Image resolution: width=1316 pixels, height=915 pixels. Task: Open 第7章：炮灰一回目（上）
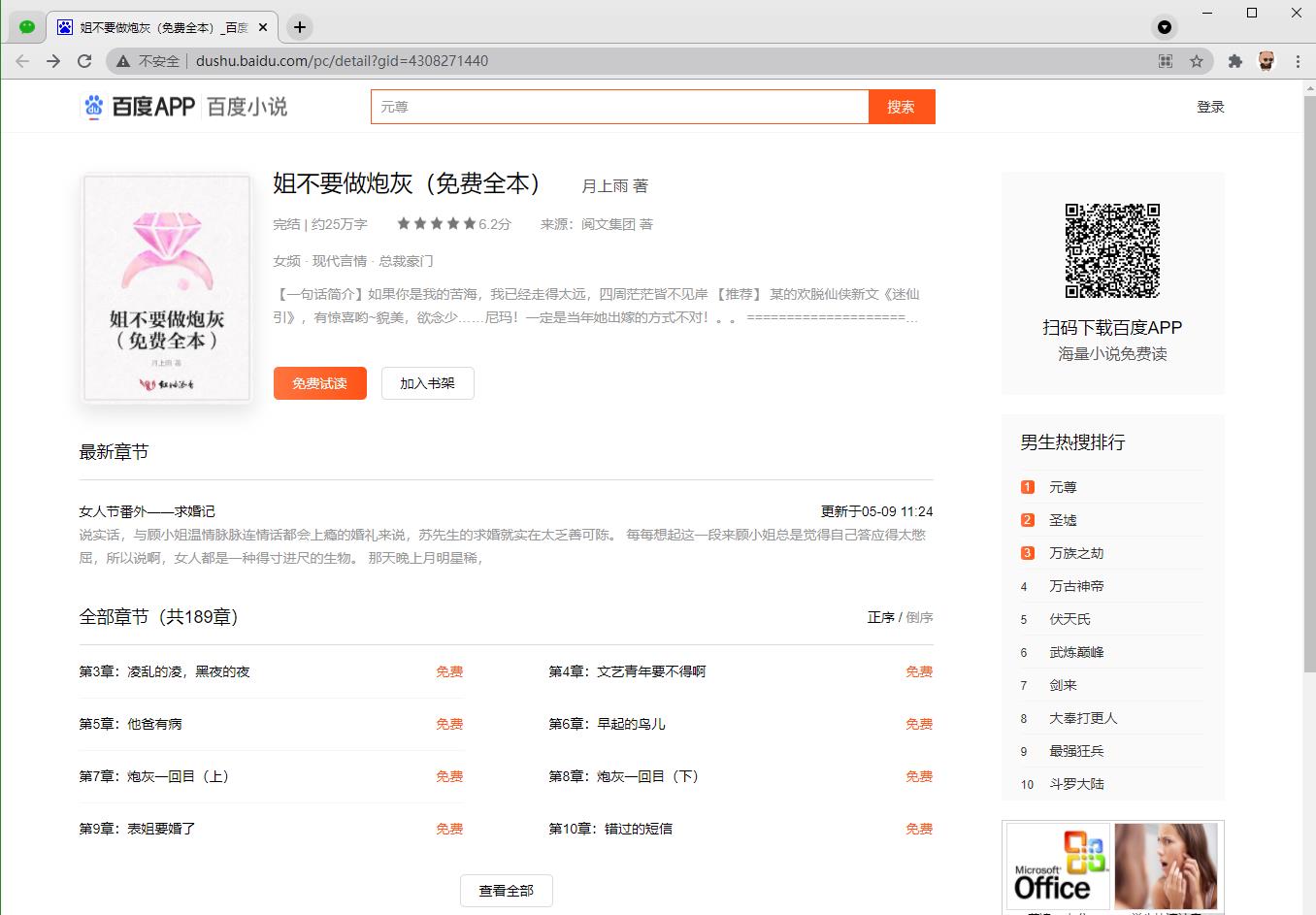155,776
